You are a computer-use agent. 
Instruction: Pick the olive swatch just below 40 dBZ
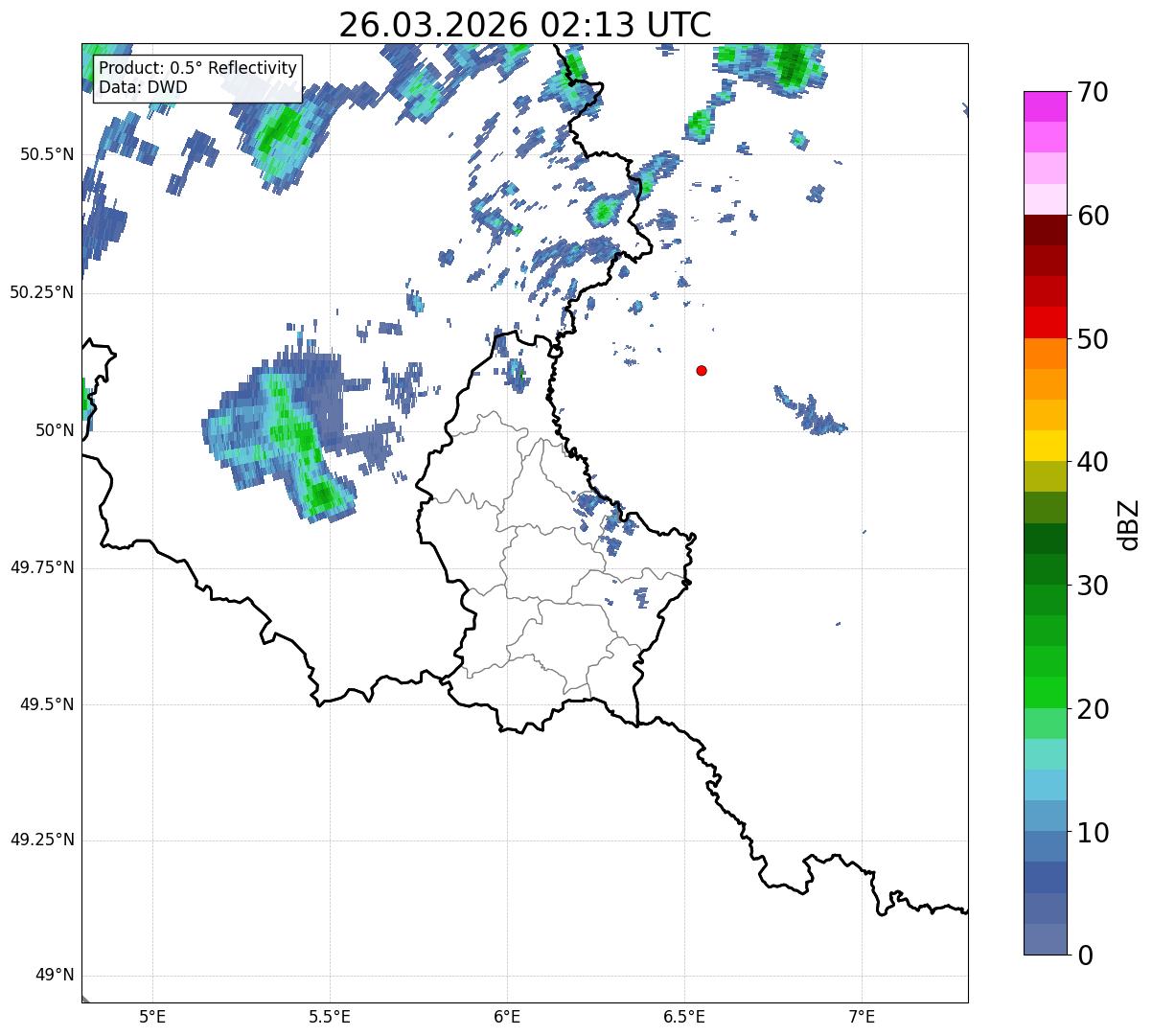(1045, 476)
